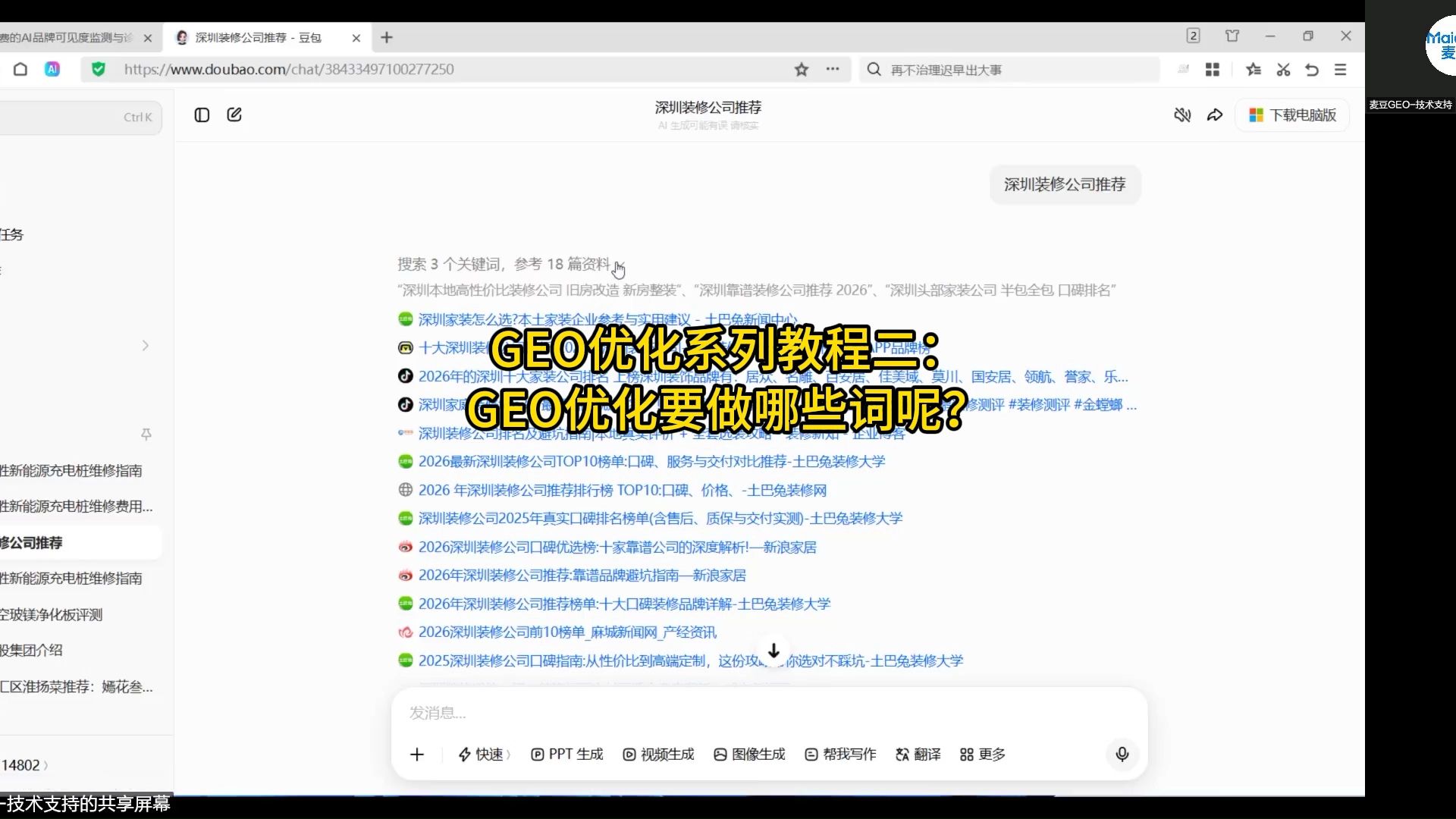1456x819 pixels.
Task: Select the 视频生成 tool
Action: tap(658, 755)
